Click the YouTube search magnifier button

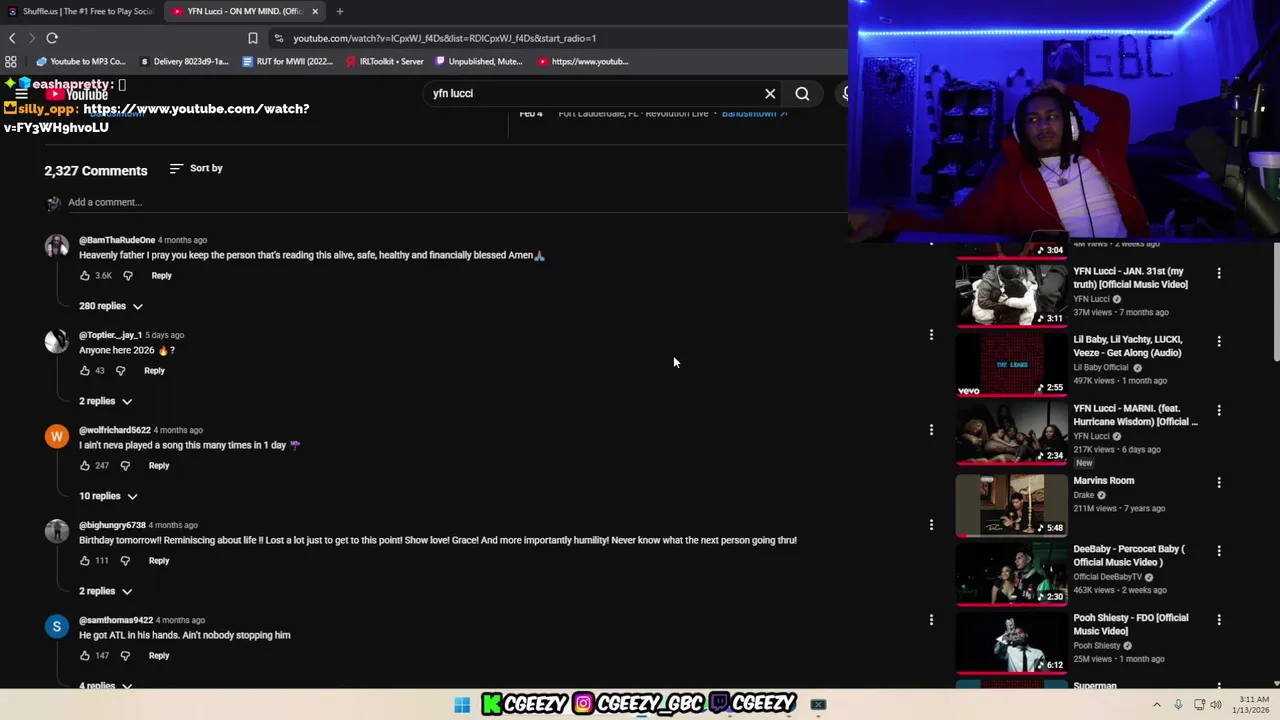pyautogui.click(x=802, y=93)
